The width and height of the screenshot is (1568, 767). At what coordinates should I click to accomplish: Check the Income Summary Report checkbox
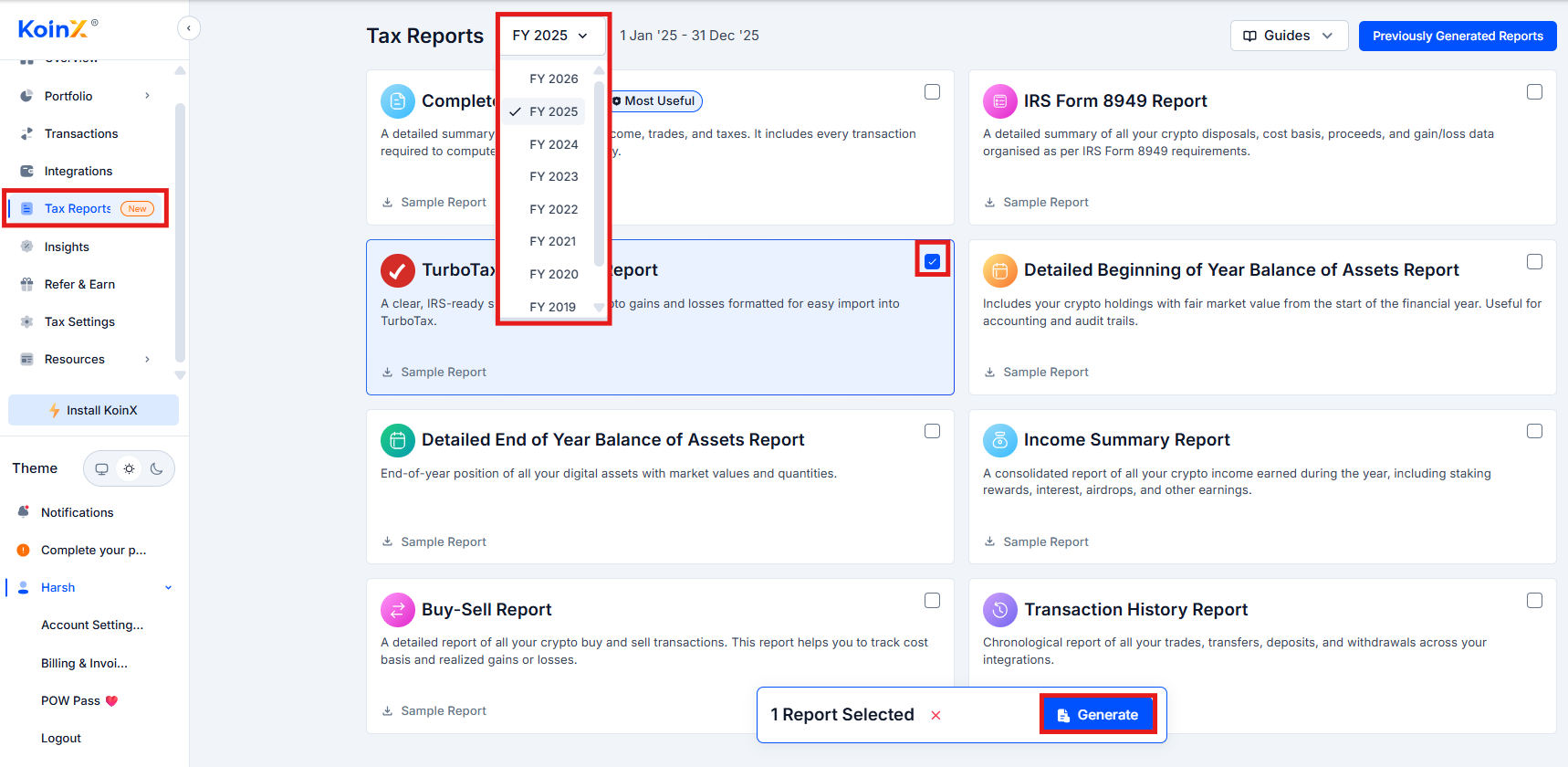tap(1534, 431)
